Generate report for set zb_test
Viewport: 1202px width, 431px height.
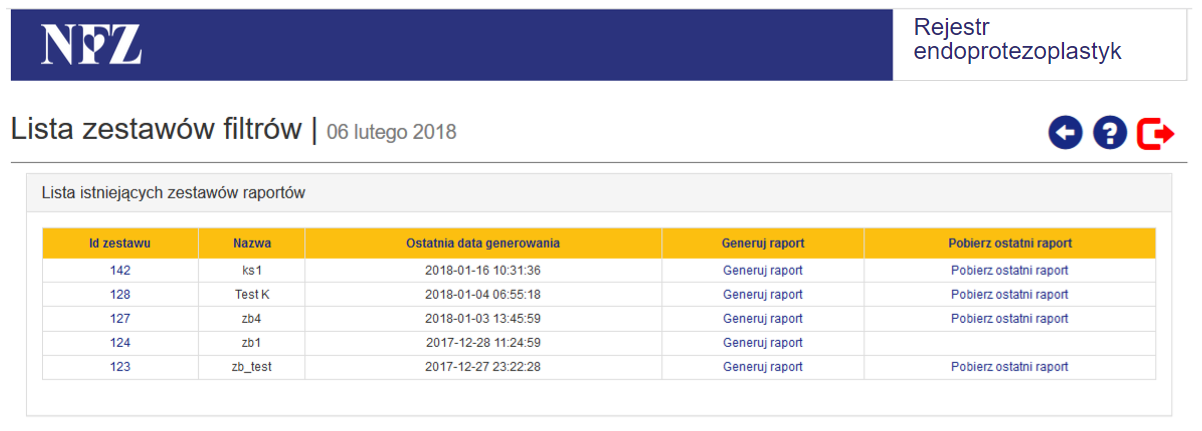pyautogui.click(x=762, y=367)
